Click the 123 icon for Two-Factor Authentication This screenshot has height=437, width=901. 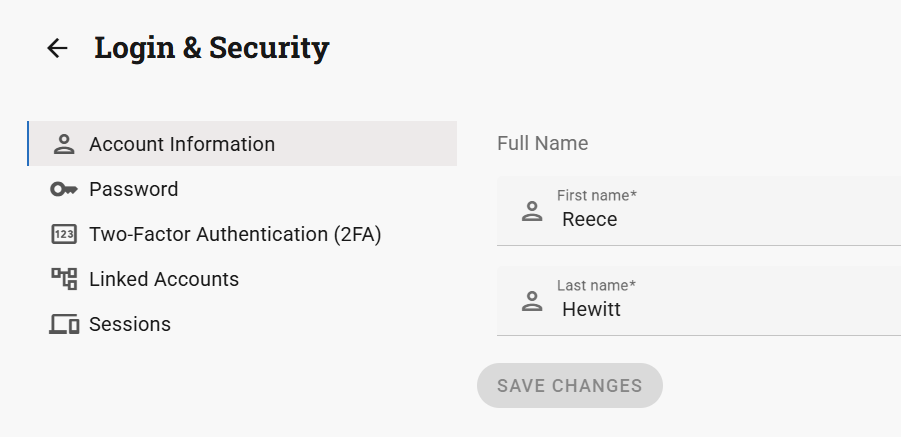64,234
